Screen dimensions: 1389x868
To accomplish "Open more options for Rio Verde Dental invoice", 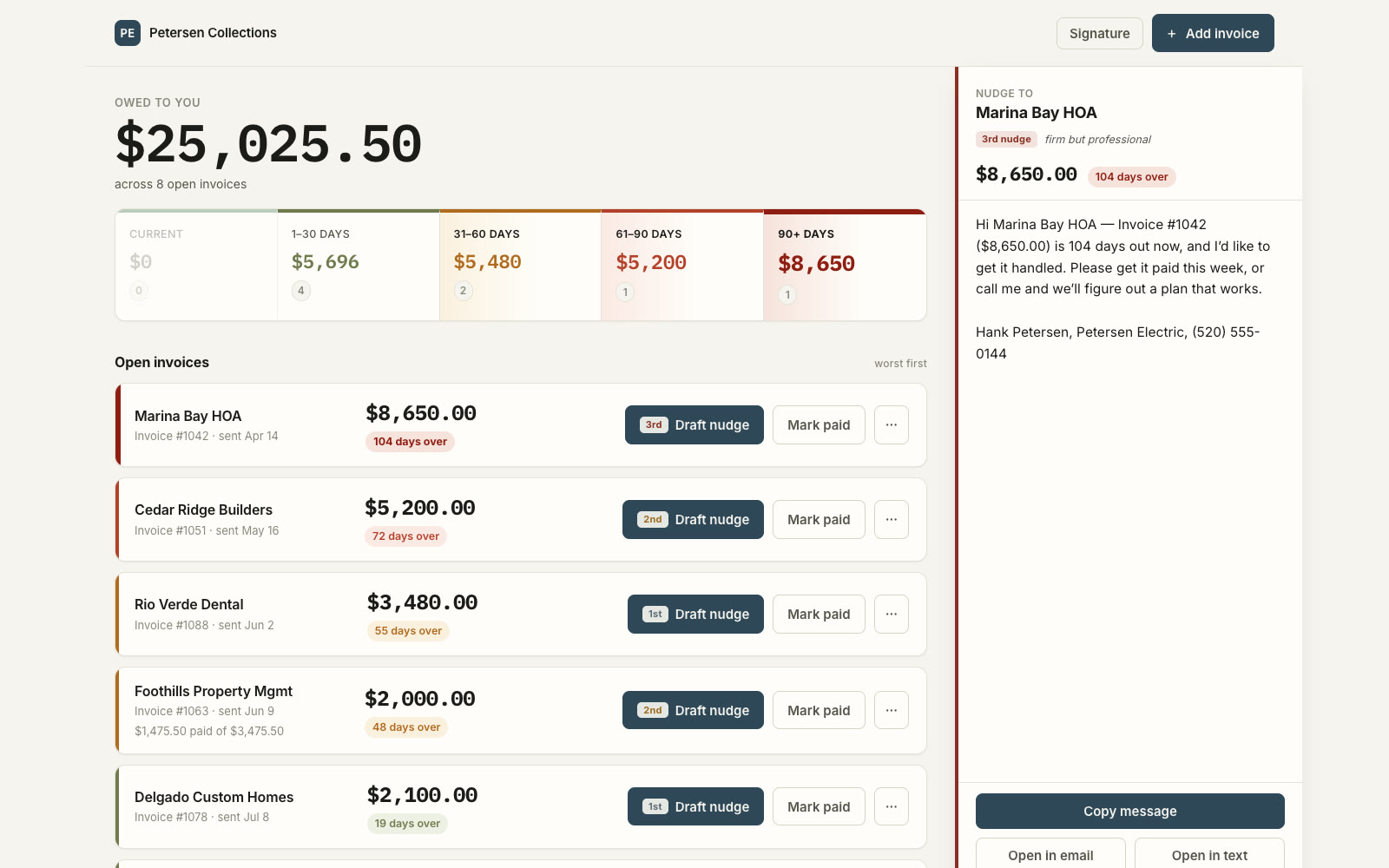I will 892,615.
